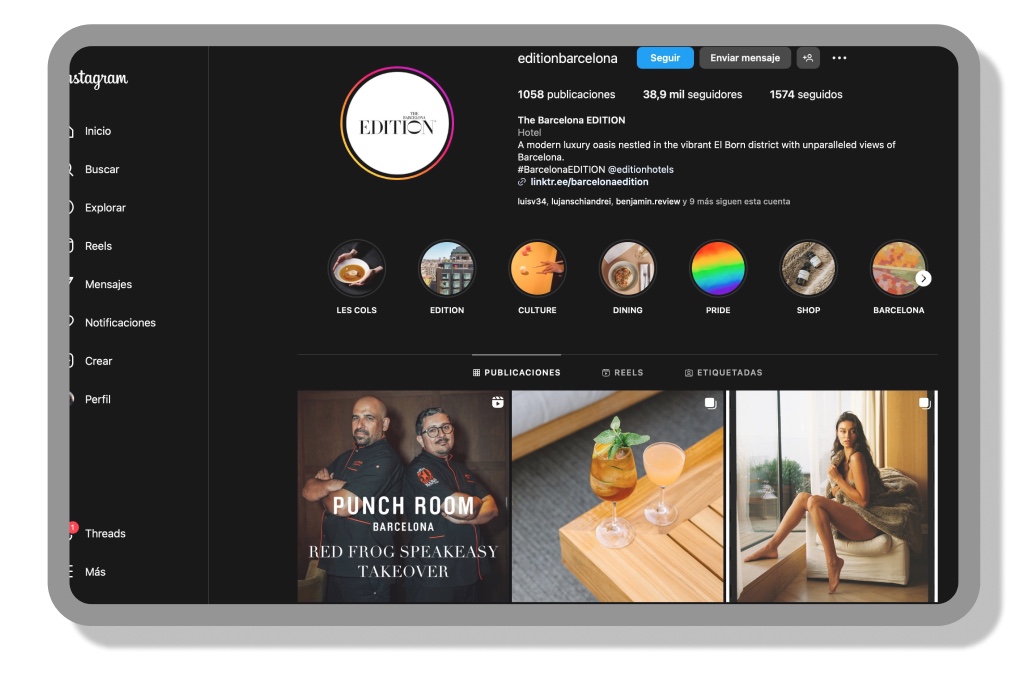1032x690 pixels.
Task: Go to Explorar in the sidebar
Action: [105, 208]
